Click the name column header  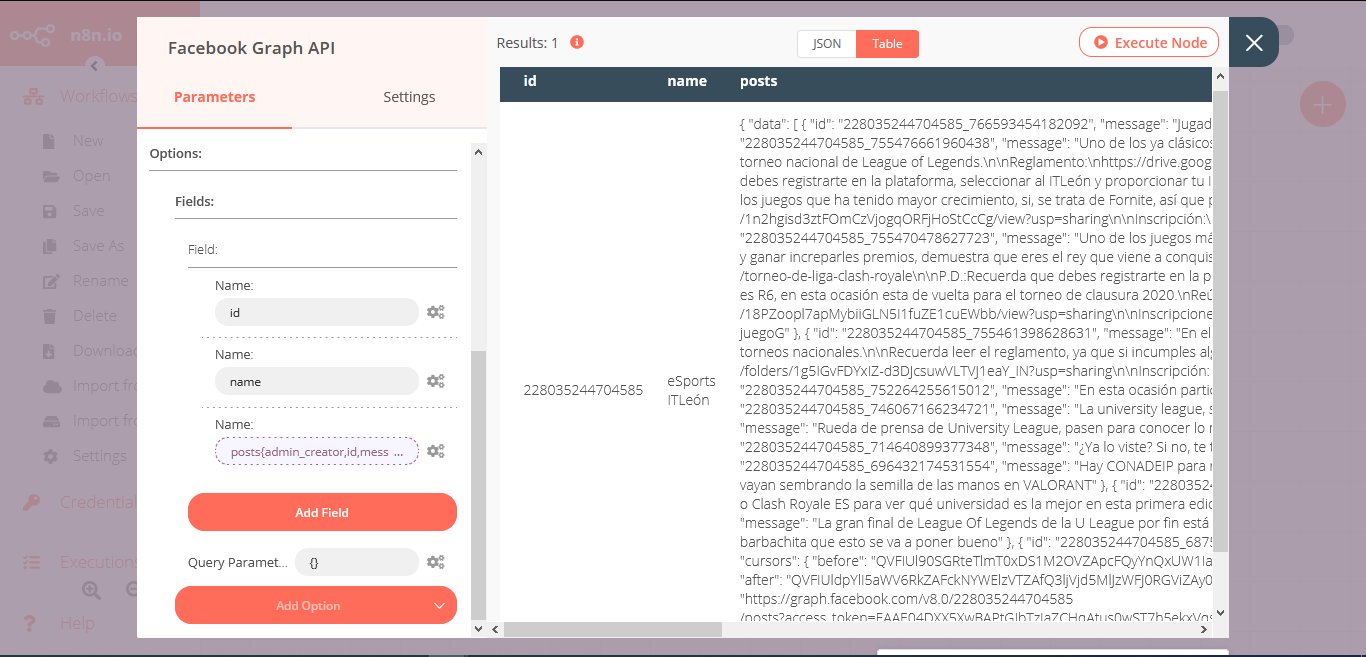(x=687, y=81)
